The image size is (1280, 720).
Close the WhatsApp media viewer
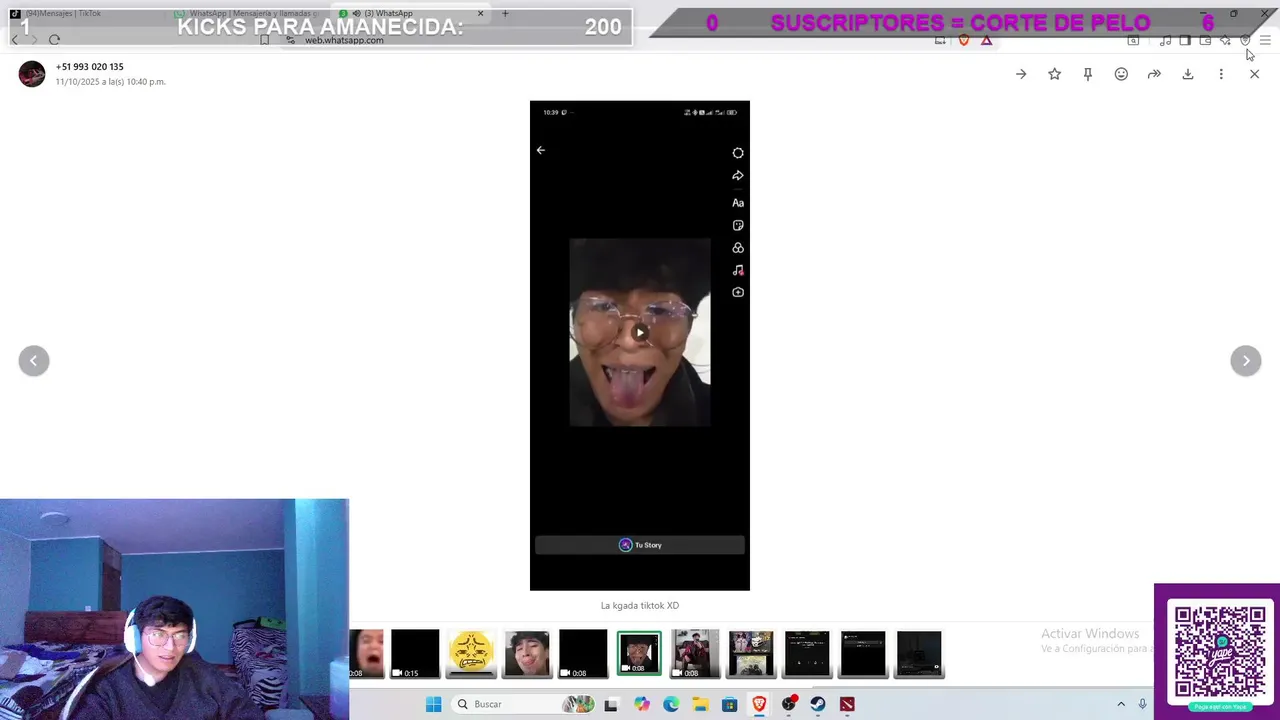1254,74
